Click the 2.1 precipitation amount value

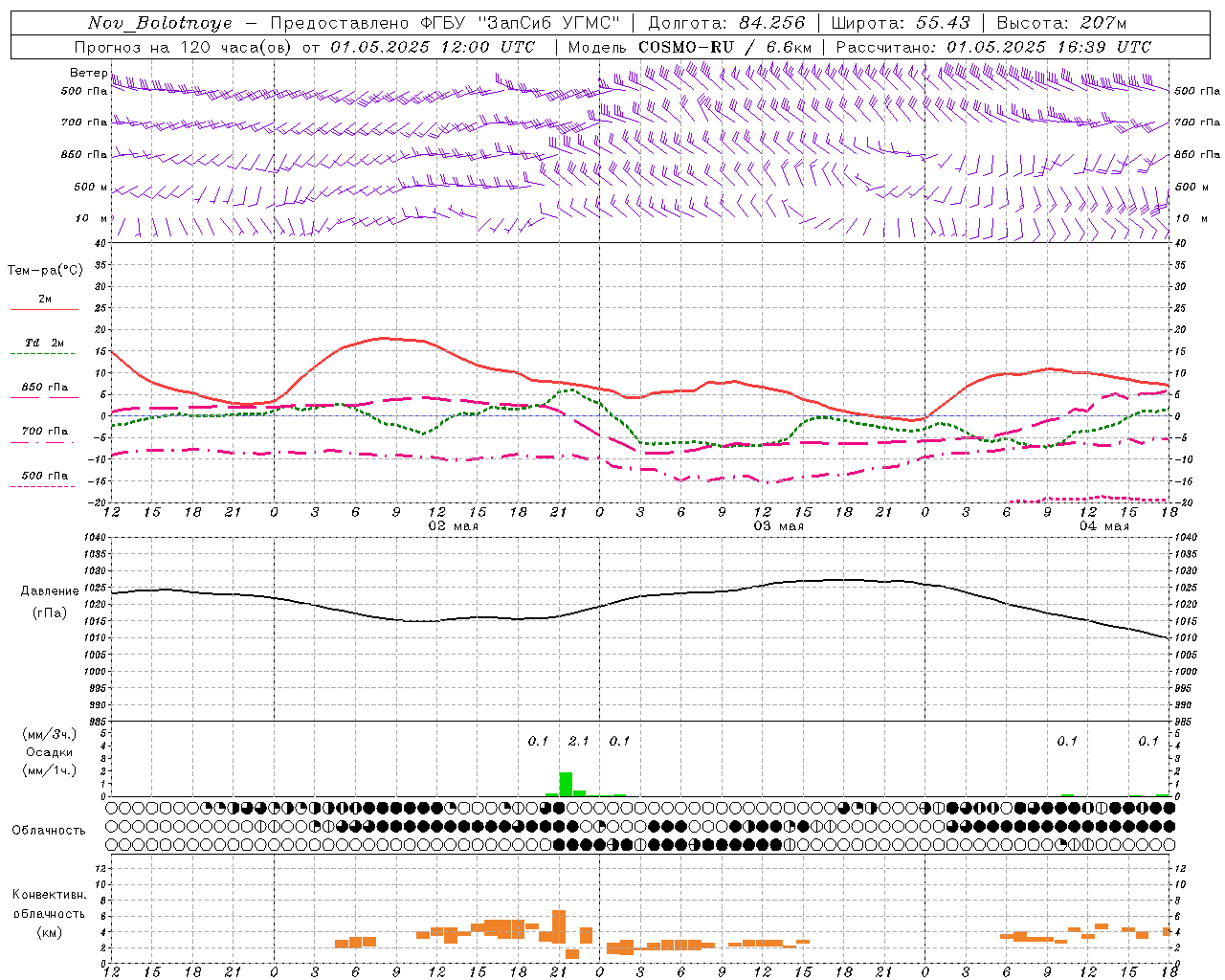tap(579, 741)
